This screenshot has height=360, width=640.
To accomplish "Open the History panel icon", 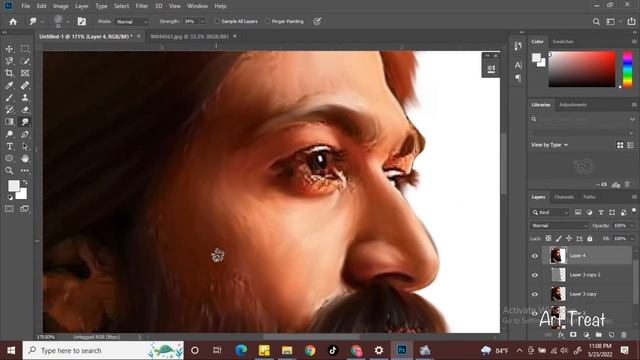I will (x=518, y=46).
